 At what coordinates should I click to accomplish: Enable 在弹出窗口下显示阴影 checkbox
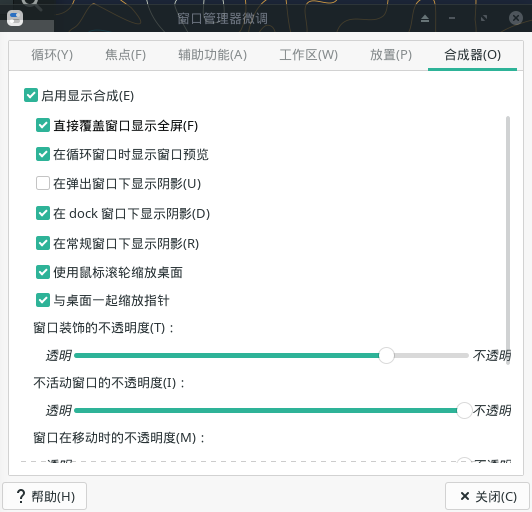coord(43,183)
